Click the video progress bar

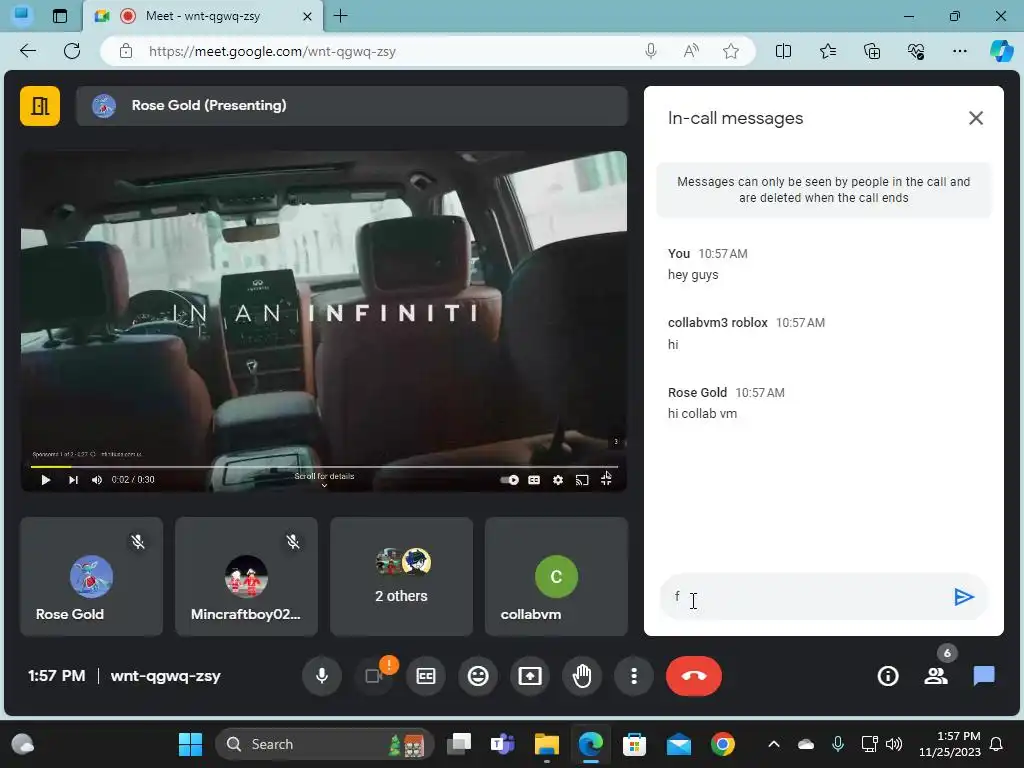324,467
